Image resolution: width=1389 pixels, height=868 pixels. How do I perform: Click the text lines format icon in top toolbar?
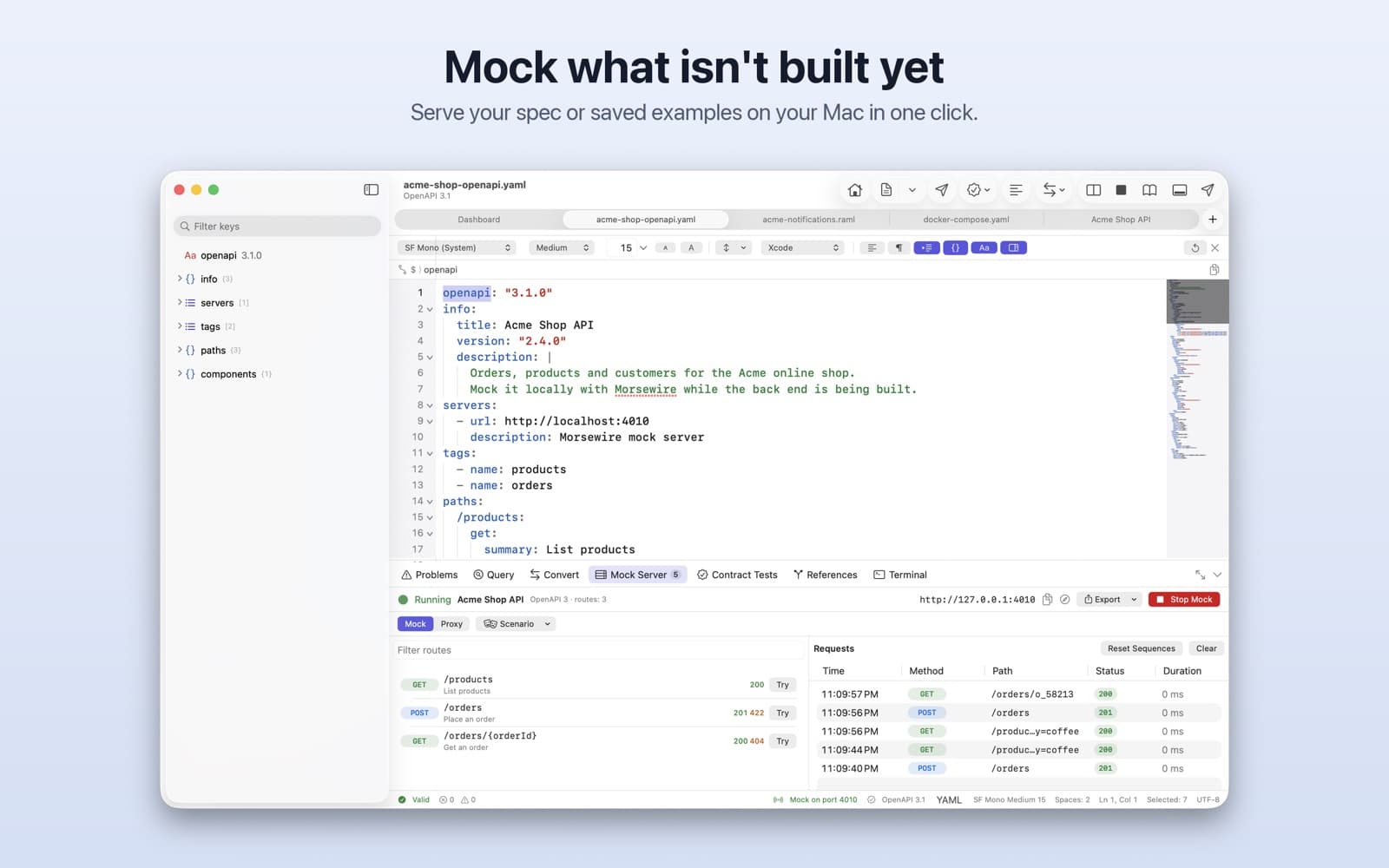1016,190
